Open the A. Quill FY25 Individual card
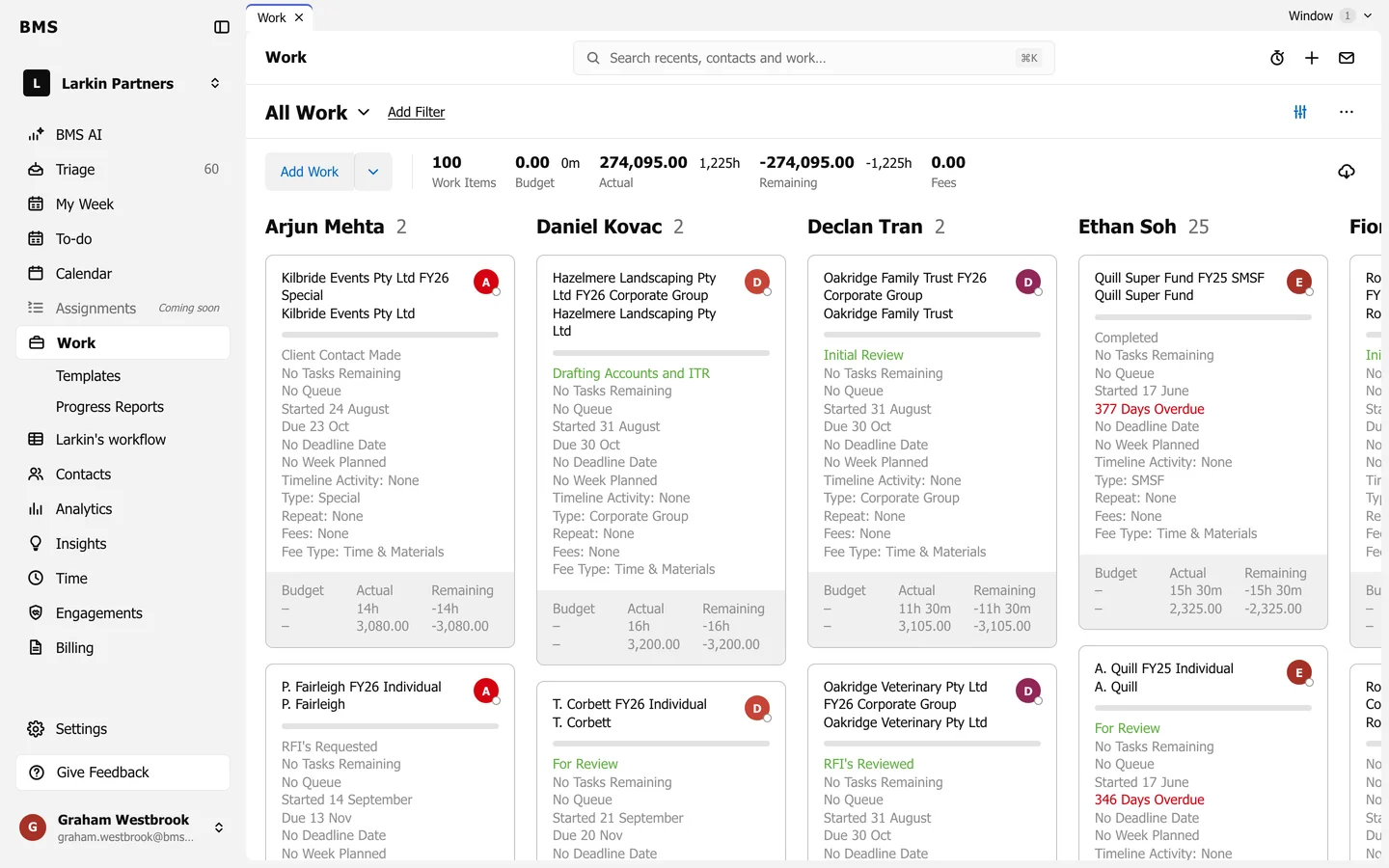 pos(1203,753)
